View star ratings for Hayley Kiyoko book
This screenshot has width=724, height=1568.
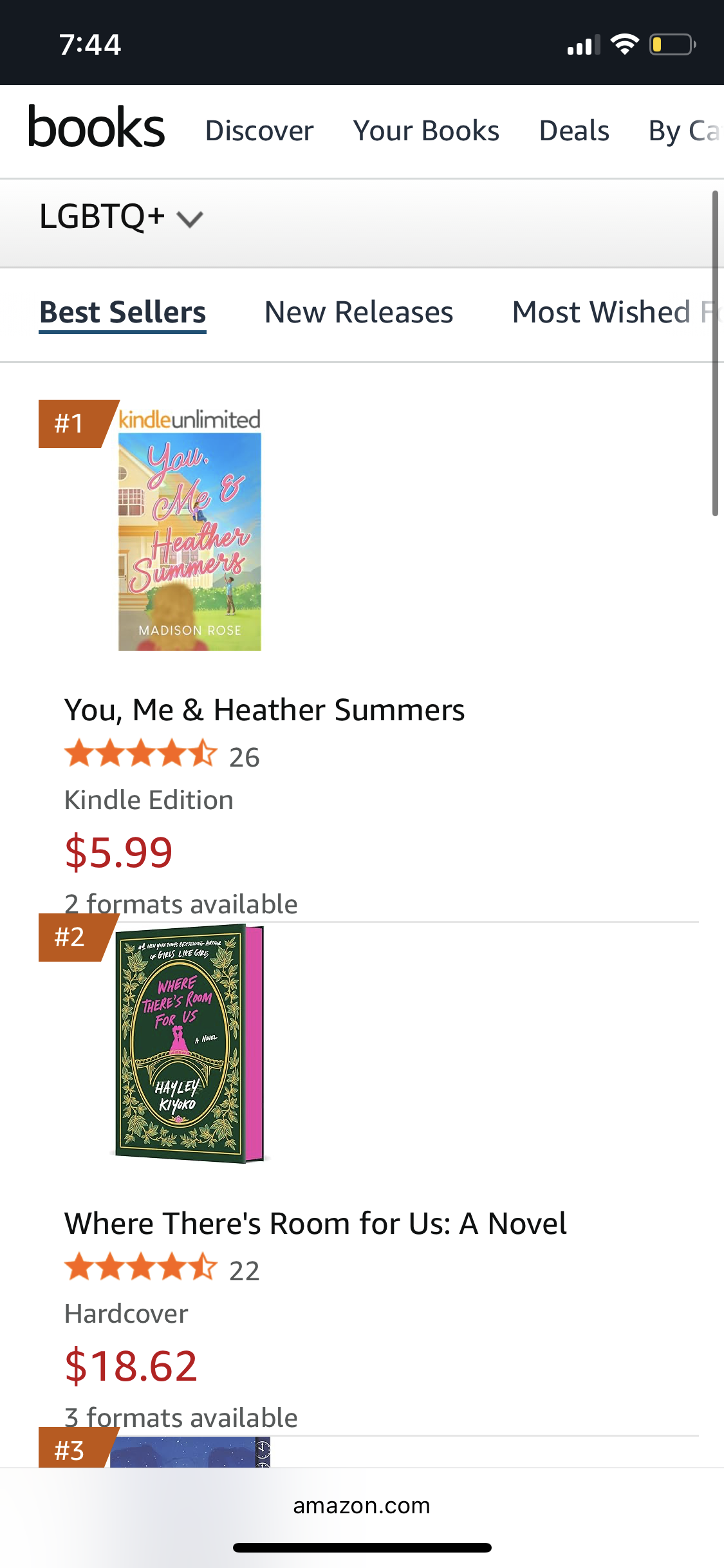(x=140, y=1268)
